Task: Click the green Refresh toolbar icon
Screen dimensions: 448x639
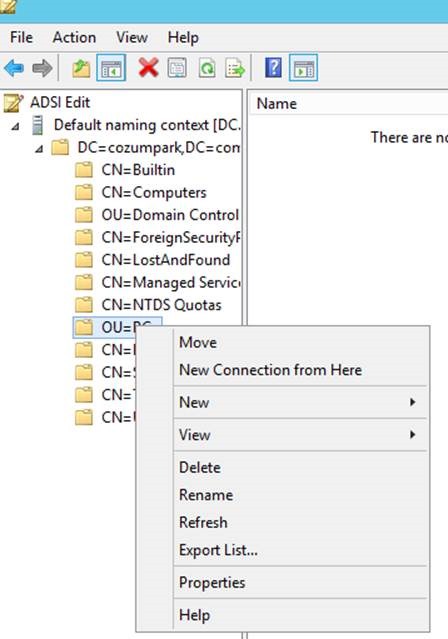Action: point(207,68)
